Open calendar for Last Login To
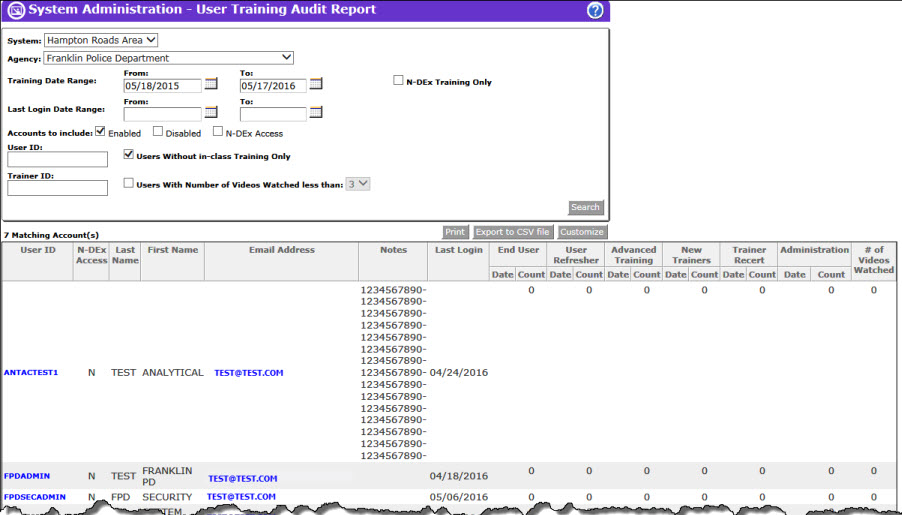902x515 pixels. point(316,112)
